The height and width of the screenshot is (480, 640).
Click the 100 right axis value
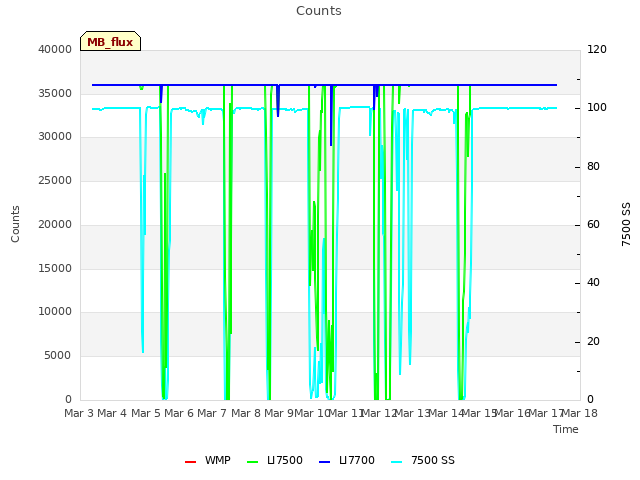pyautogui.click(x=597, y=107)
